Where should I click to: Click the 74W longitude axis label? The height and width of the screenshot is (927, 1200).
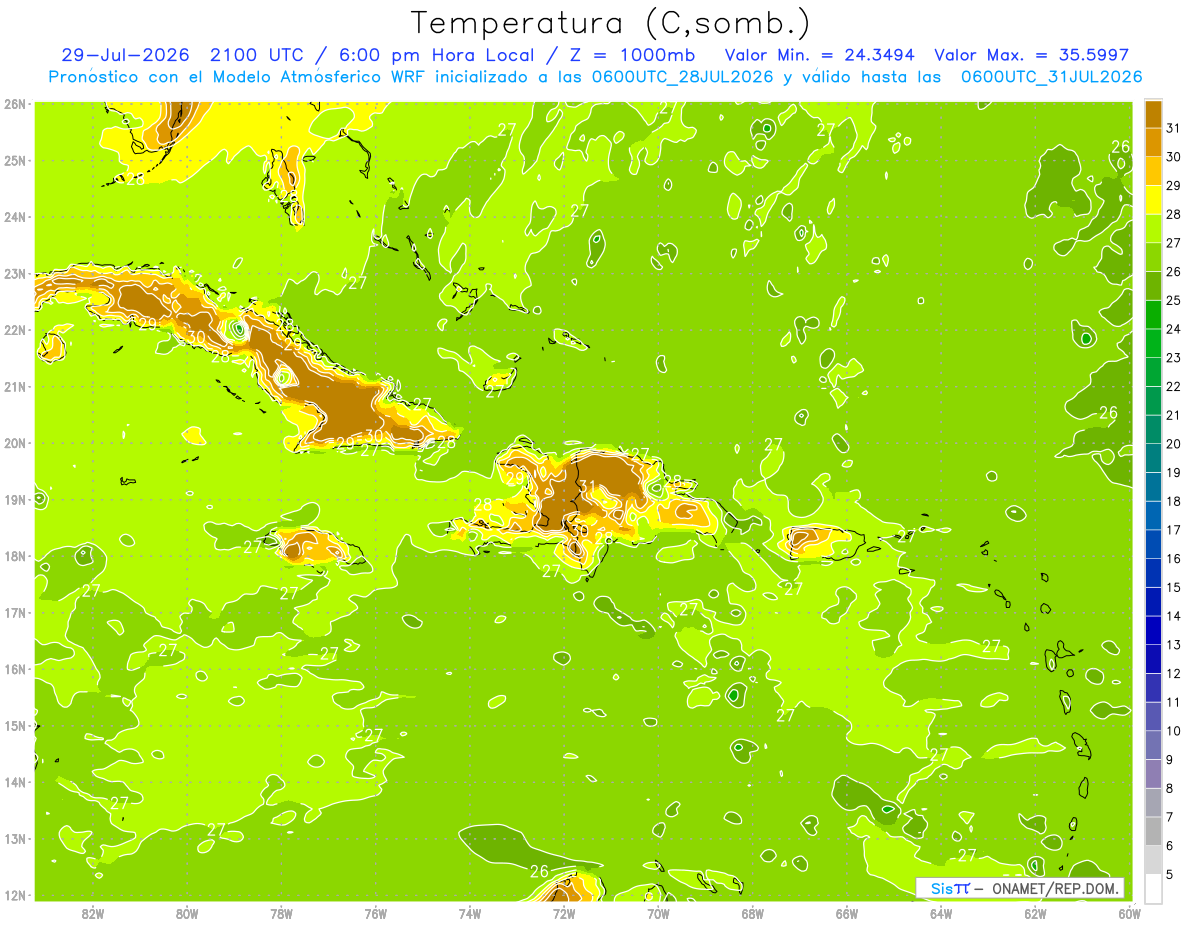(470, 913)
